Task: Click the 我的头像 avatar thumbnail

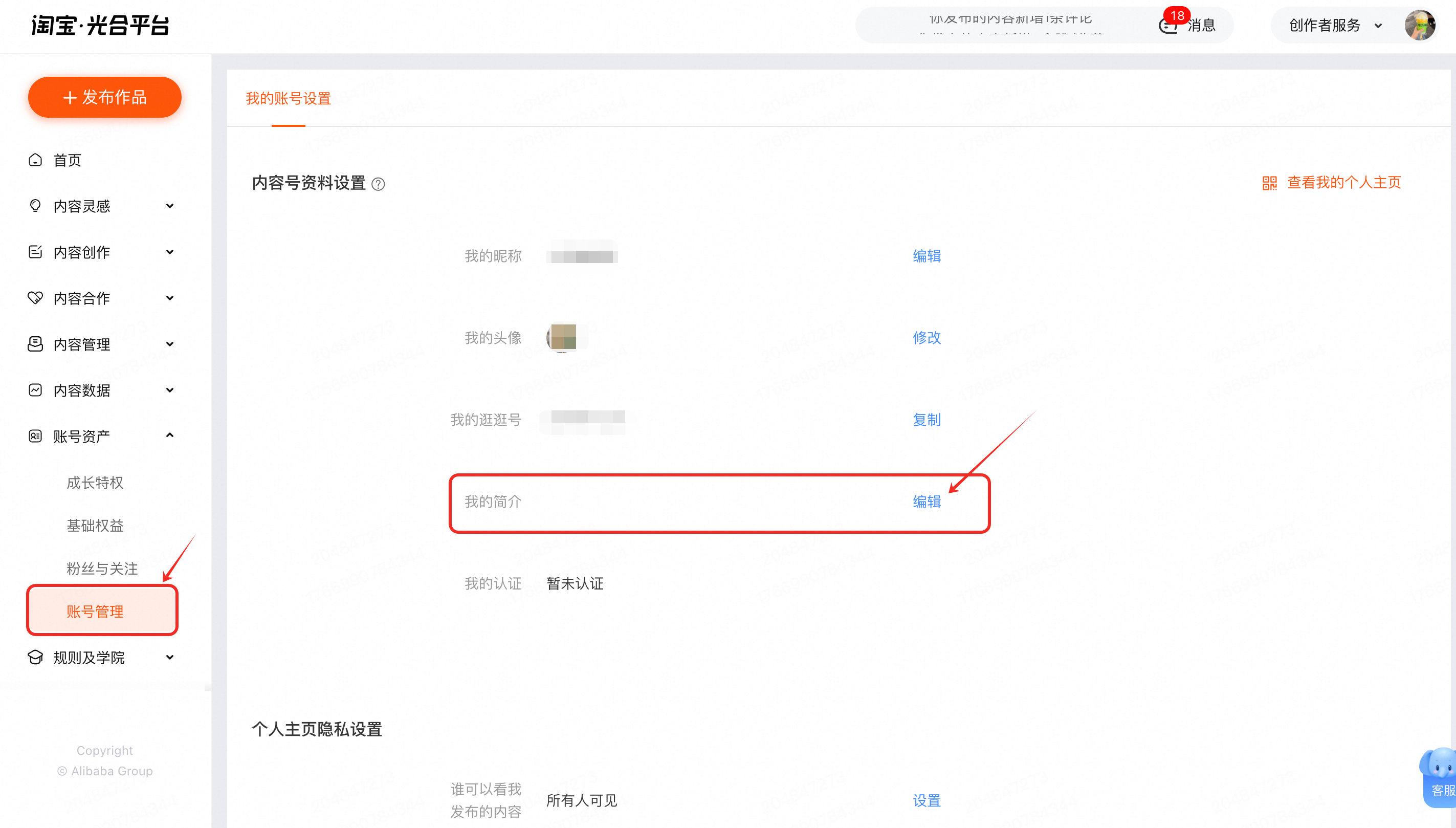Action: 562,338
